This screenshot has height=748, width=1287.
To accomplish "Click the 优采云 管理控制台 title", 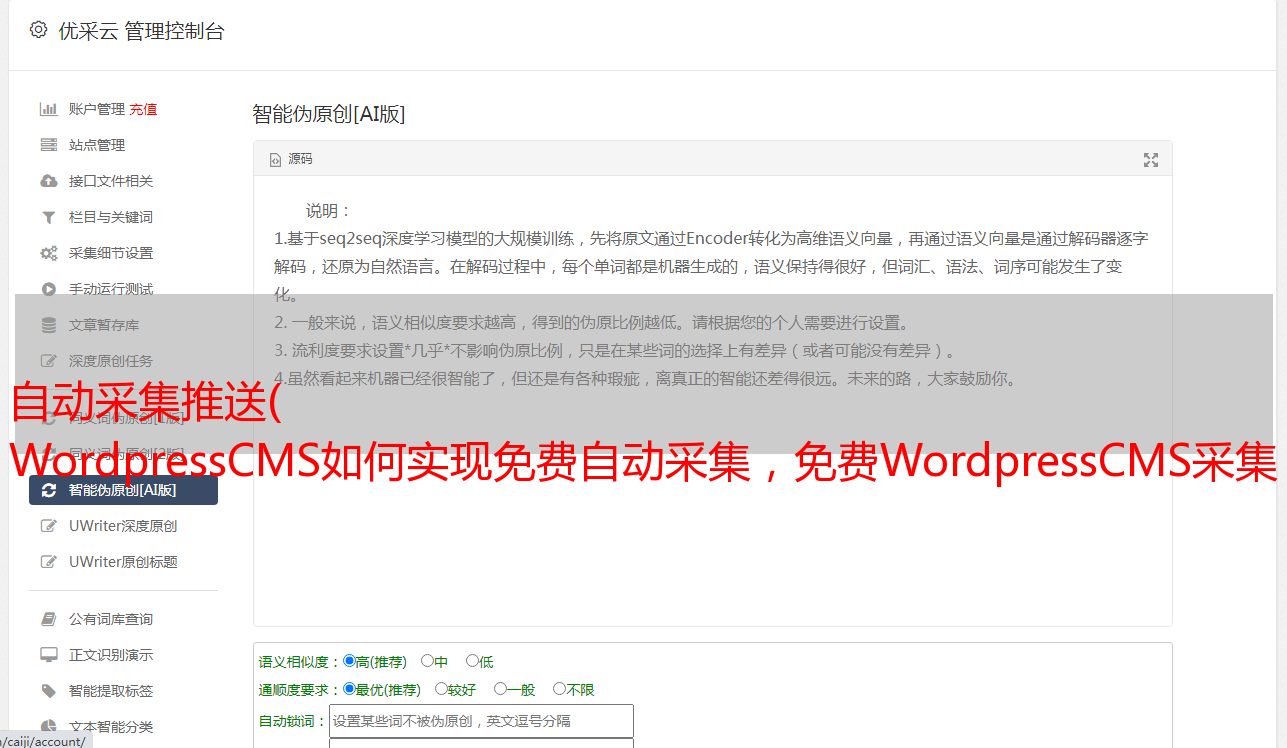I will click(142, 31).
